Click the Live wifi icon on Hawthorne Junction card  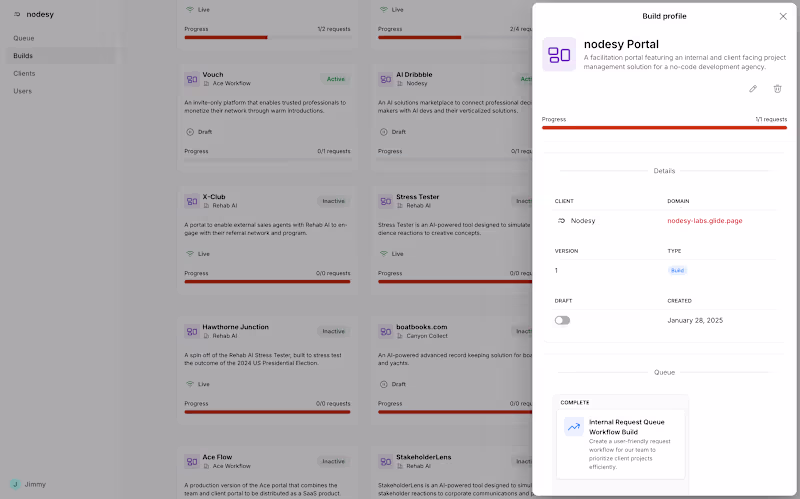point(190,384)
